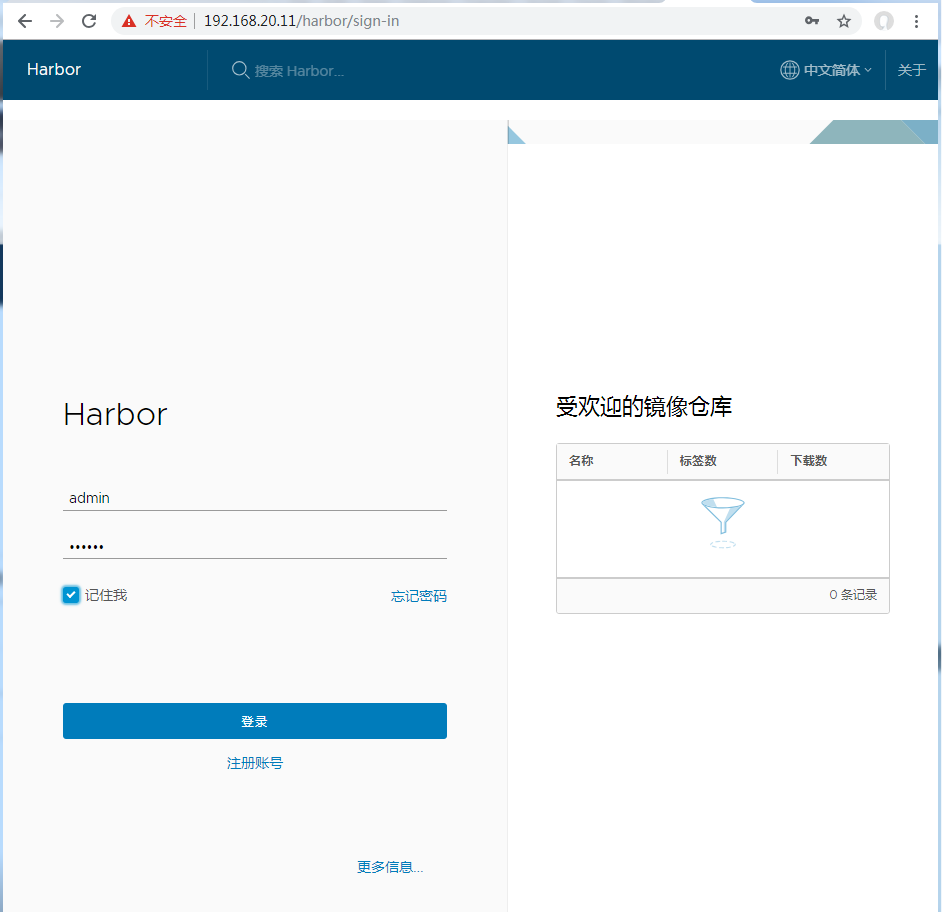Image resolution: width=942 pixels, height=912 pixels.
Task: Click the 受欢迎的镜像仓库 heading
Action: pyautogui.click(x=643, y=407)
